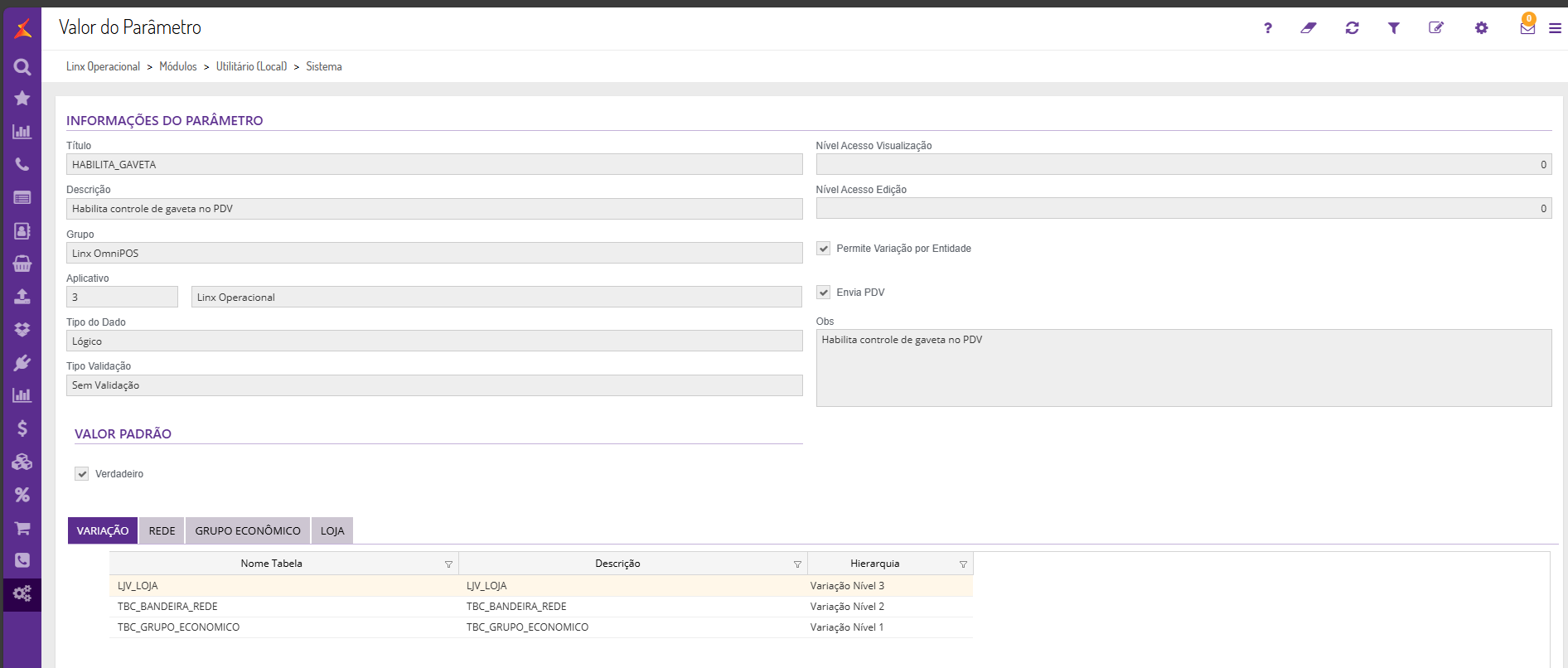Click the help question mark icon
The image size is (1568, 668).
tap(1267, 28)
